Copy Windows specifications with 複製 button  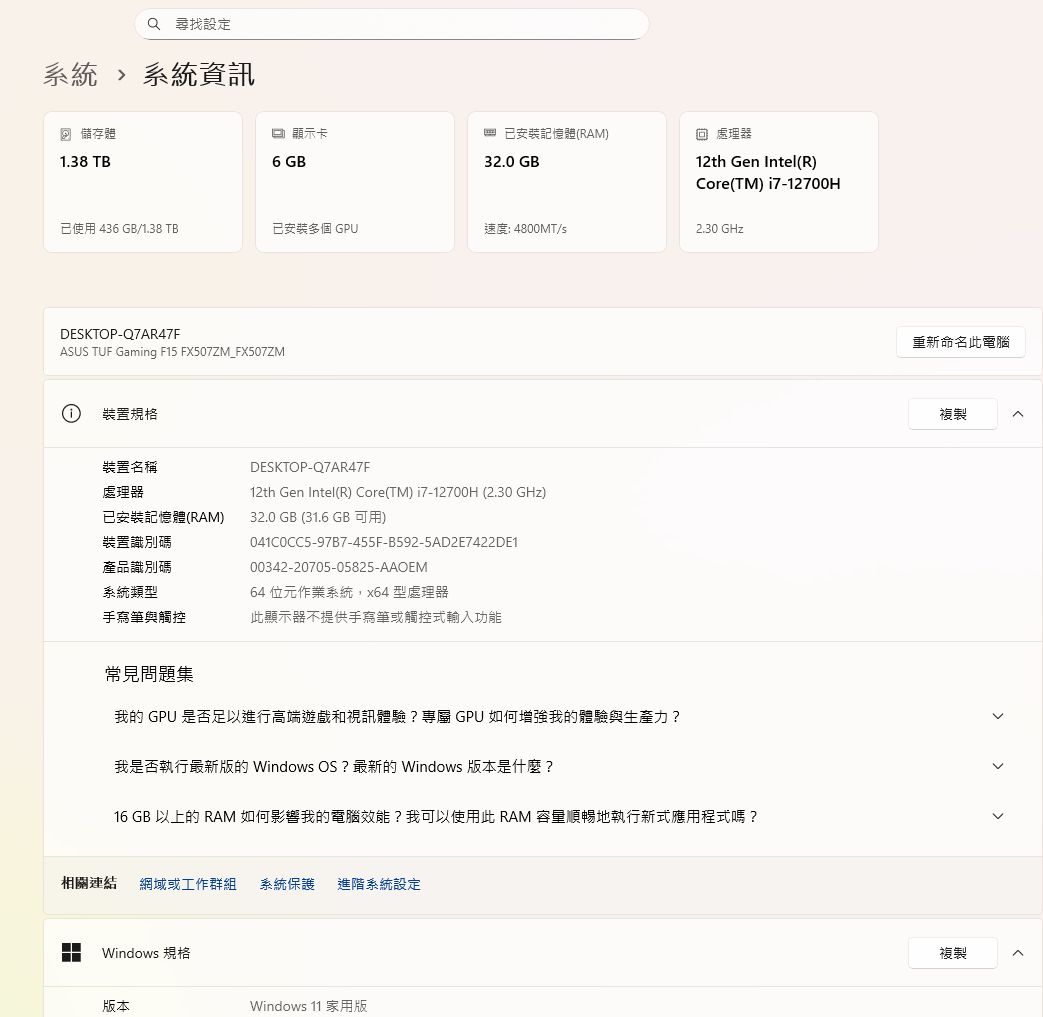point(952,953)
